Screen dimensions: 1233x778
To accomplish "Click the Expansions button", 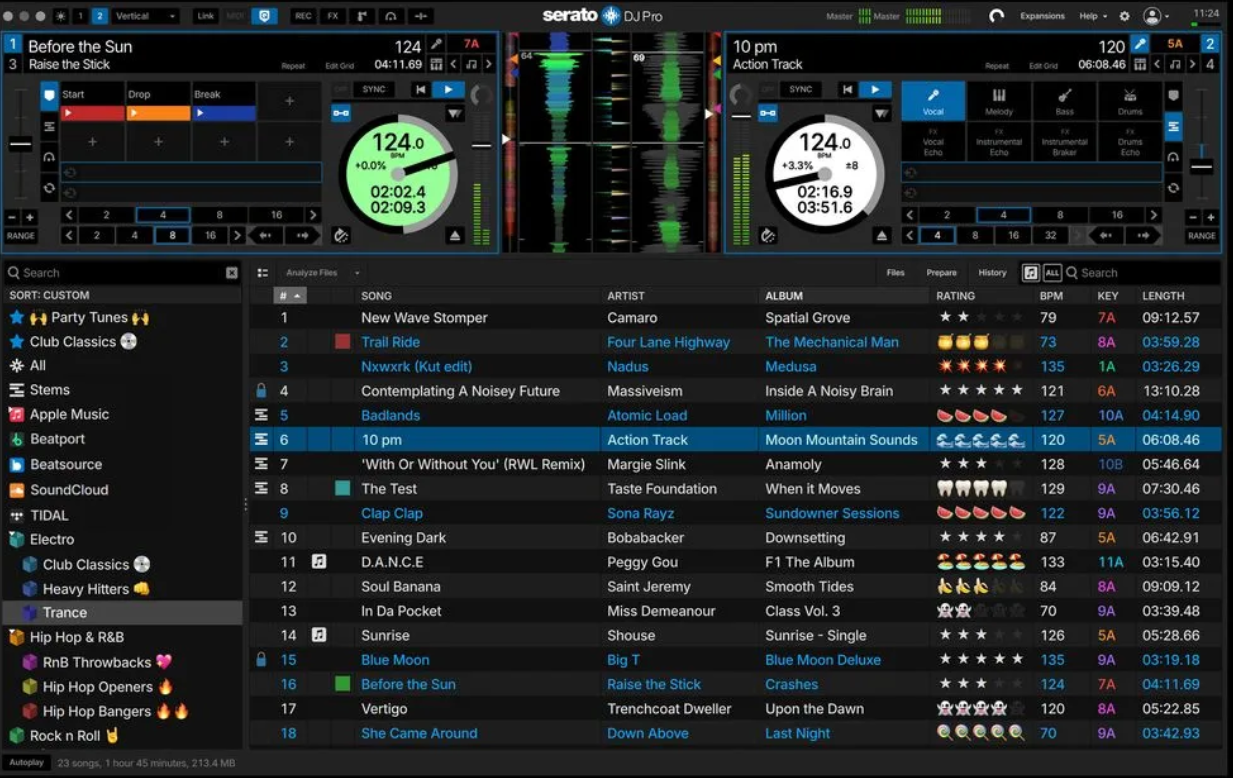I will coord(1042,17).
